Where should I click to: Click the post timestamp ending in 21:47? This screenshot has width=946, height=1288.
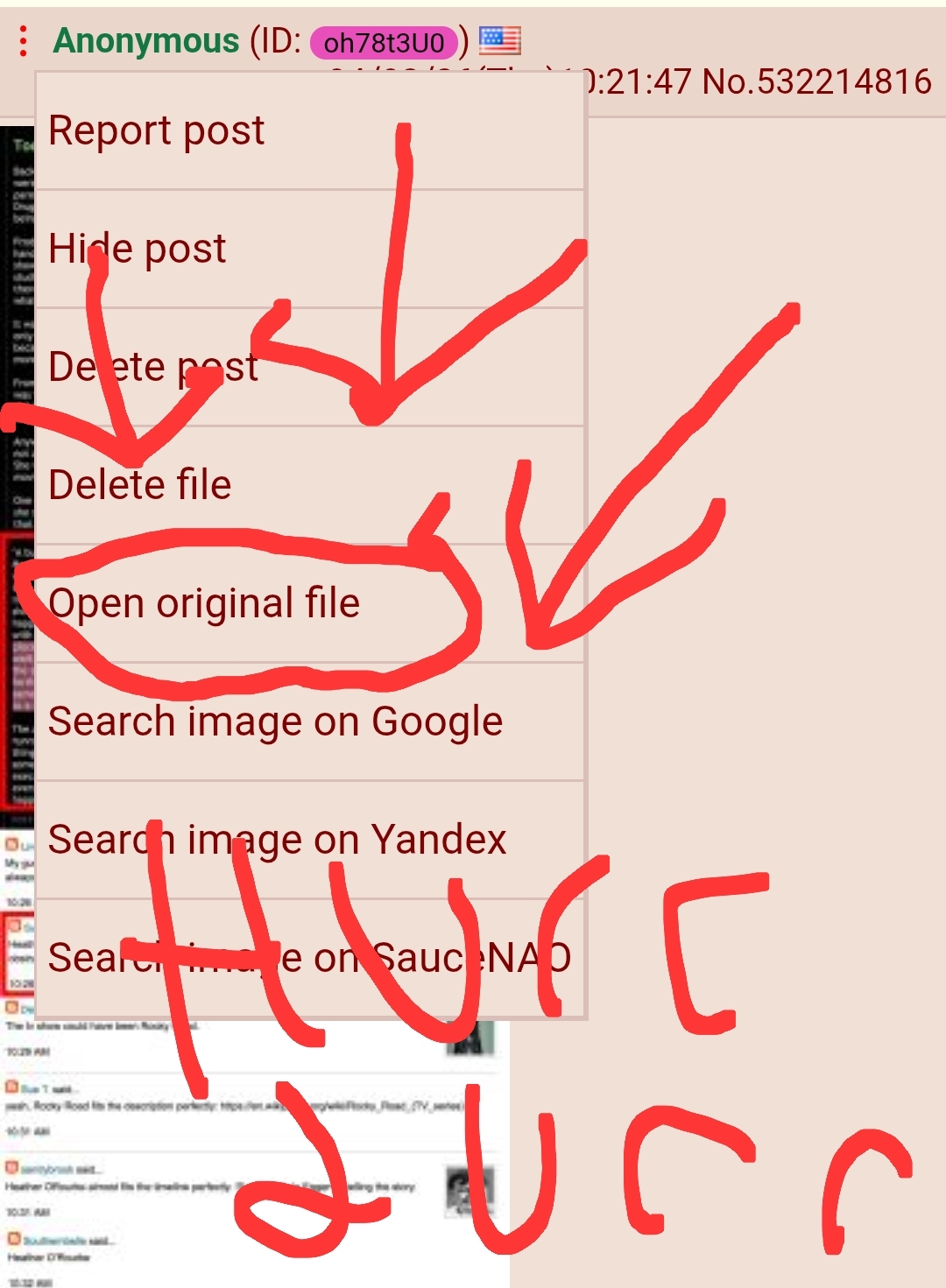click(x=512, y=81)
